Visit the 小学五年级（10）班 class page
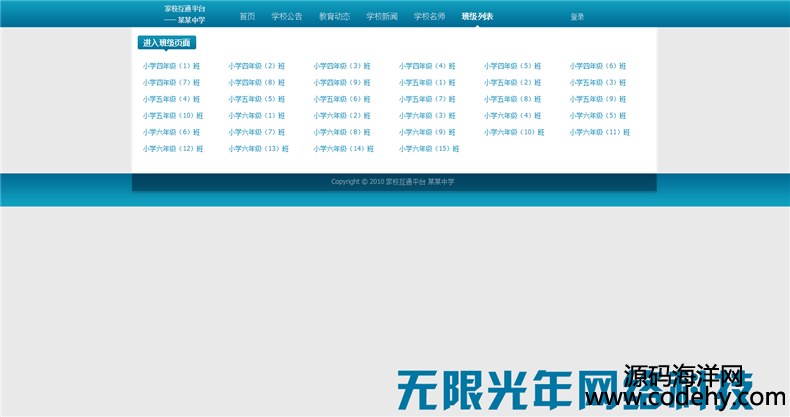790x417 pixels. click(172, 116)
